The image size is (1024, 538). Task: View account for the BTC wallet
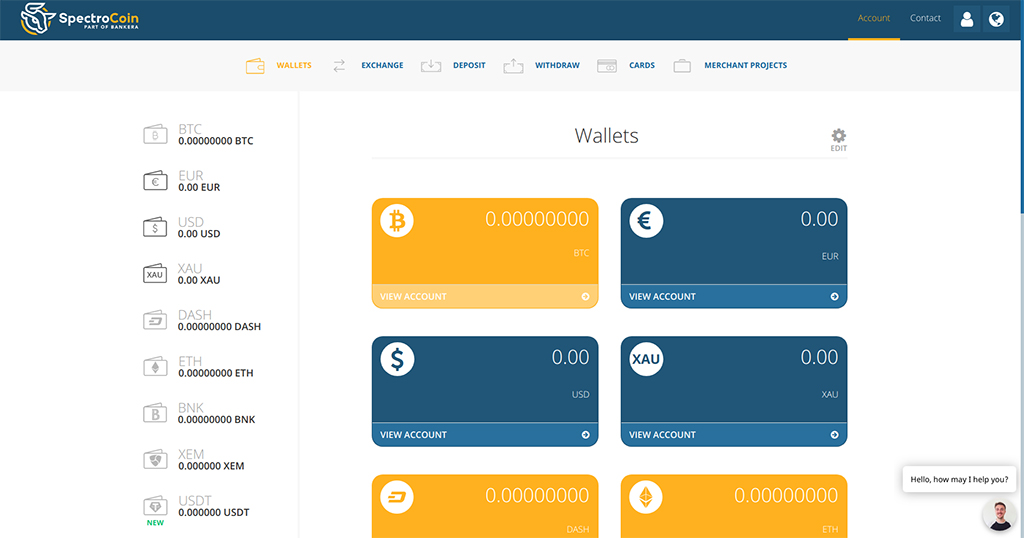485,296
